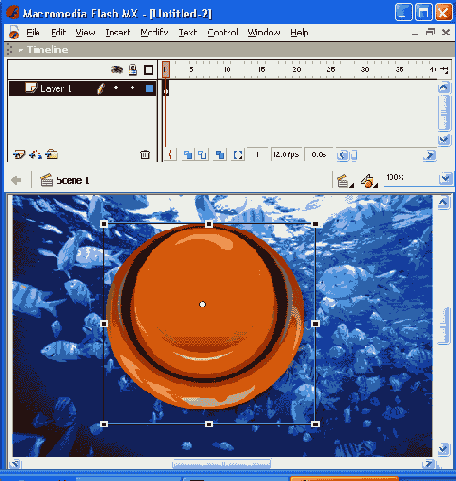Open the Modify menu
This screenshot has width=456, height=481.
tap(154, 32)
